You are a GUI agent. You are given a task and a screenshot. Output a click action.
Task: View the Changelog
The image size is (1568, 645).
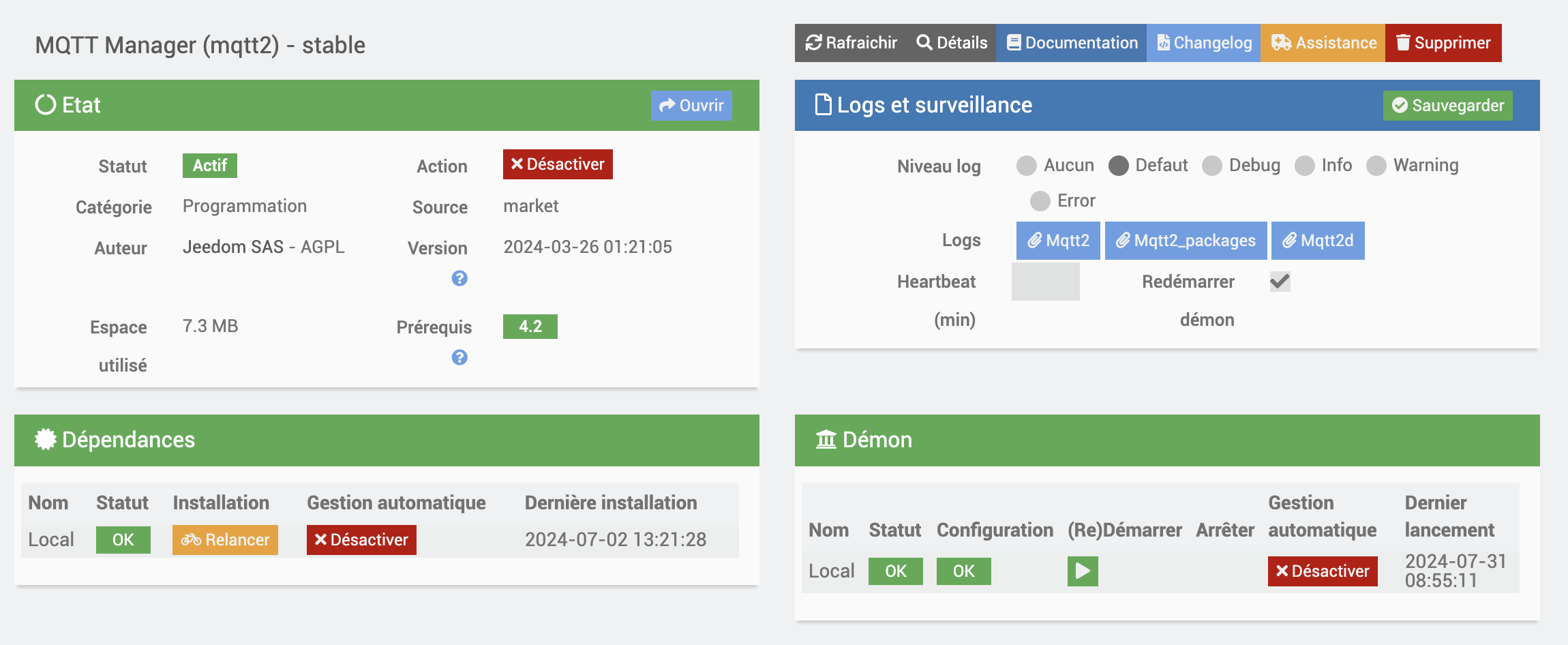click(x=1204, y=43)
